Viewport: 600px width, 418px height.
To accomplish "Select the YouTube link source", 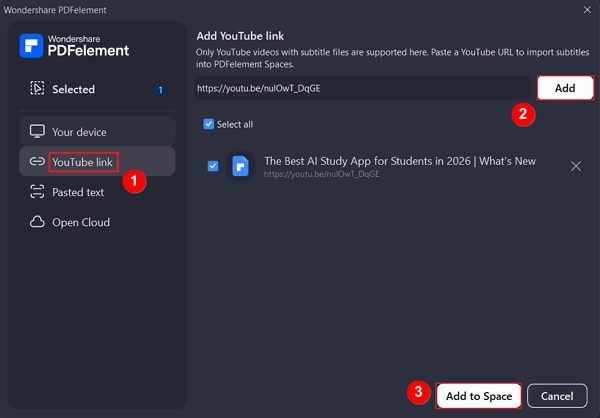I will pyautogui.click(x=98, y=162).
